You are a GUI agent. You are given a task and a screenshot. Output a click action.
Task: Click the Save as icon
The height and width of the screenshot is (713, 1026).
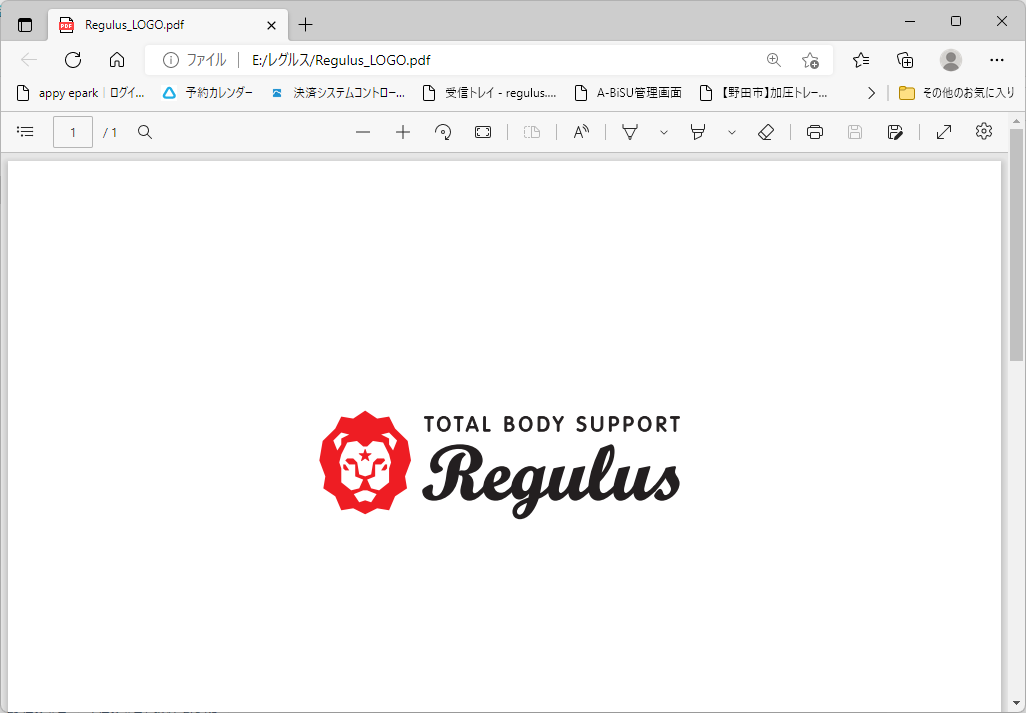pos(895,132)
